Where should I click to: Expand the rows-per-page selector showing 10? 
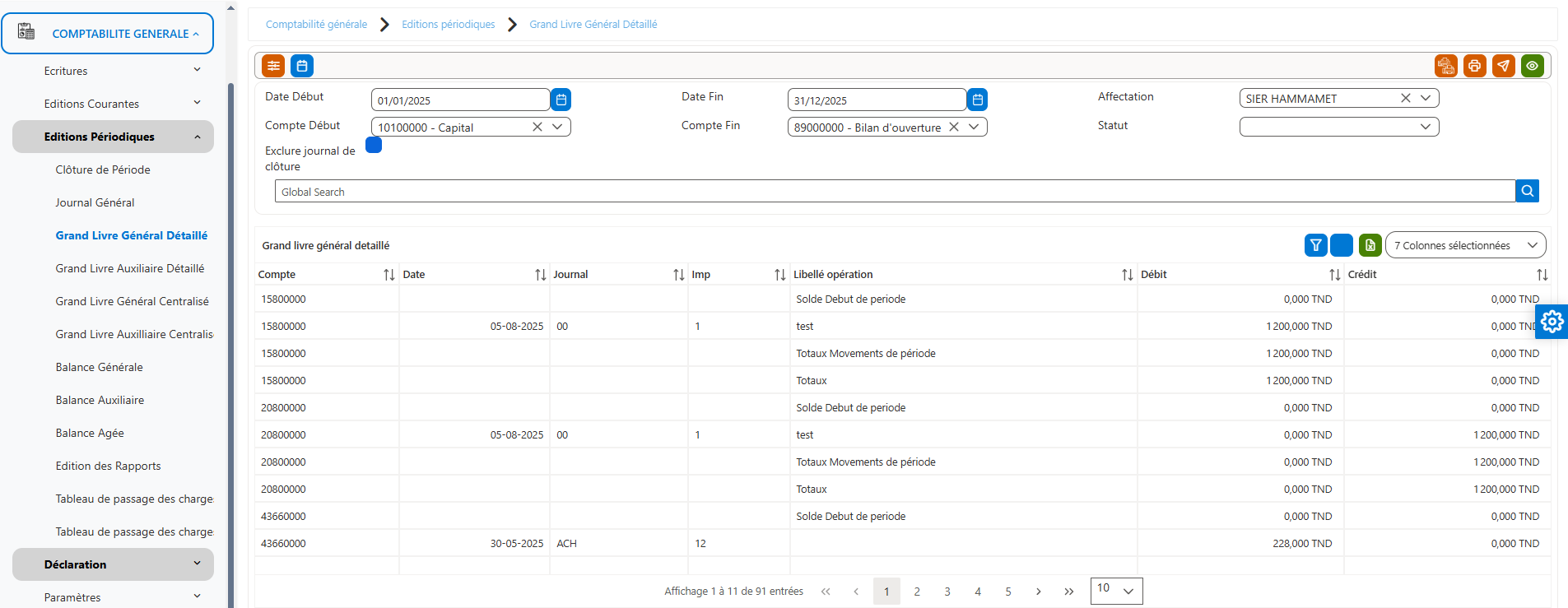pyautogui.click(x=1116, y=591)
